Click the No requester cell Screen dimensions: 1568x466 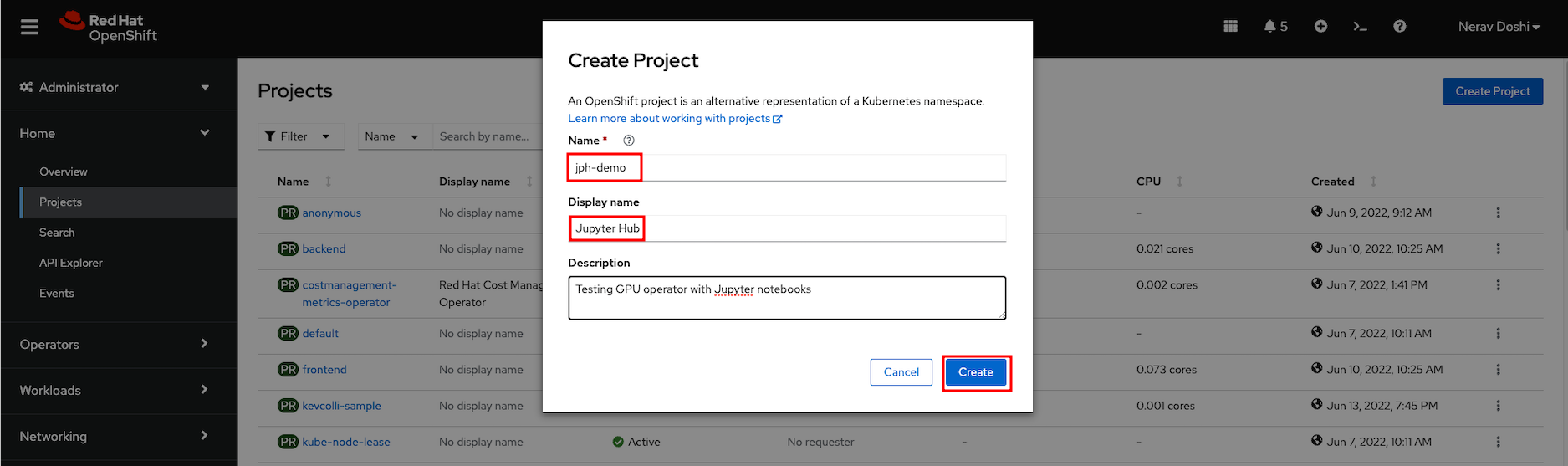pyautogui.click(x=820, y=442)
